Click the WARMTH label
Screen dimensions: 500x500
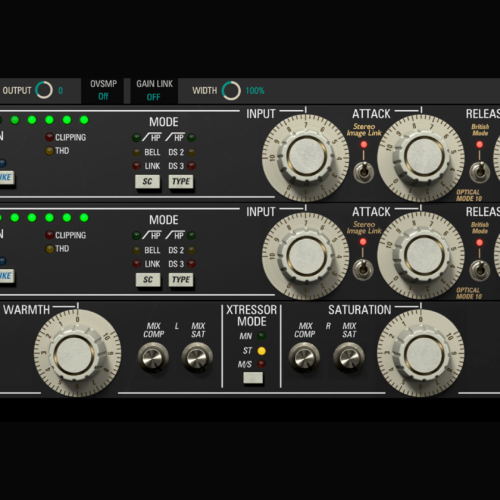click(27, 310)
